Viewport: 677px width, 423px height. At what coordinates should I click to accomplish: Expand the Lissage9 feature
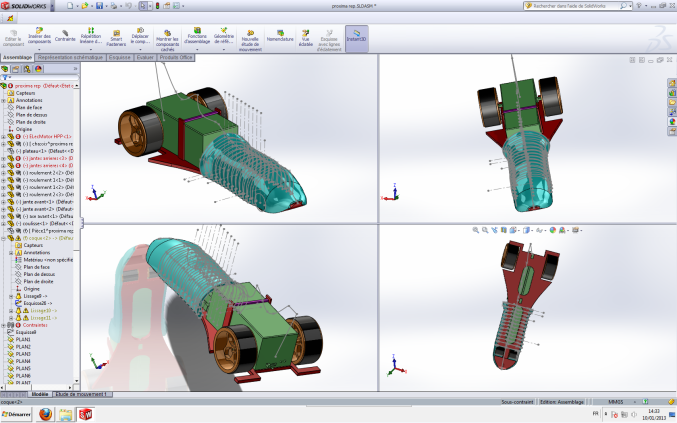point(11,296)
